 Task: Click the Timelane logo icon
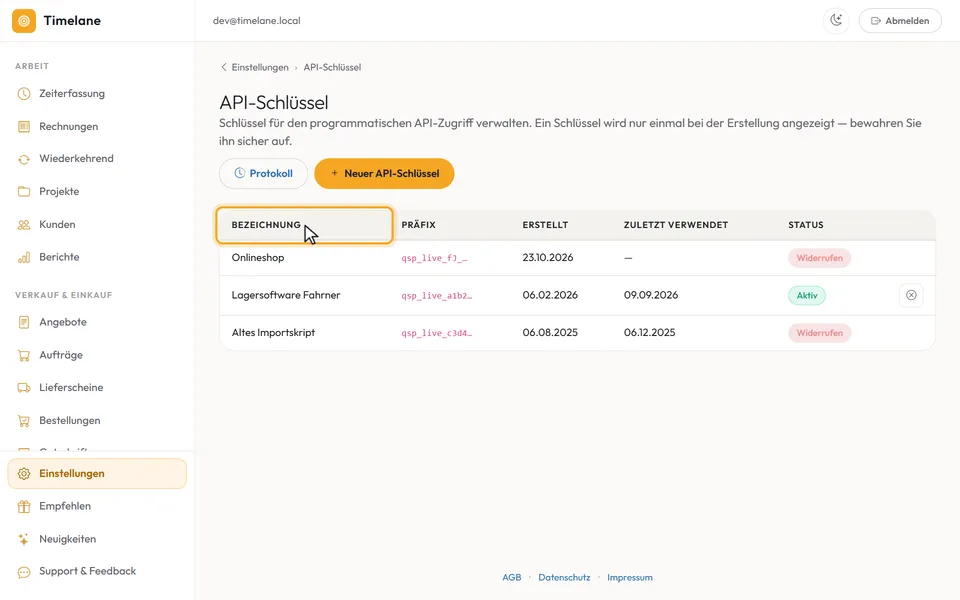coord(24,21)
